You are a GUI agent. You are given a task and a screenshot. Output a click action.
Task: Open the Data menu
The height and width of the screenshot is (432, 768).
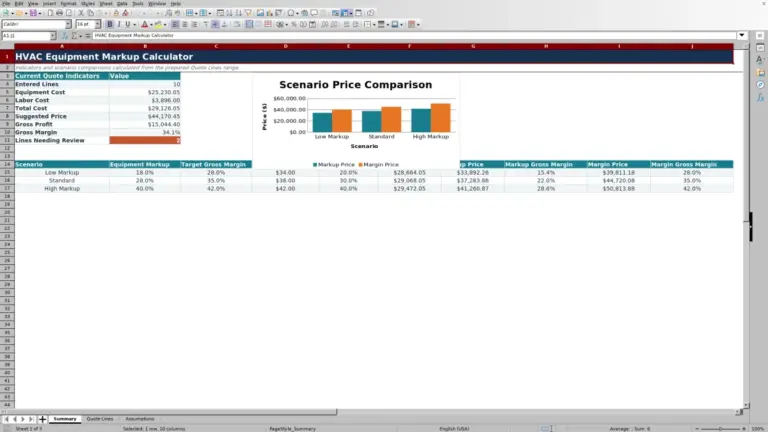pyautogui.click(x=122, y=3)
